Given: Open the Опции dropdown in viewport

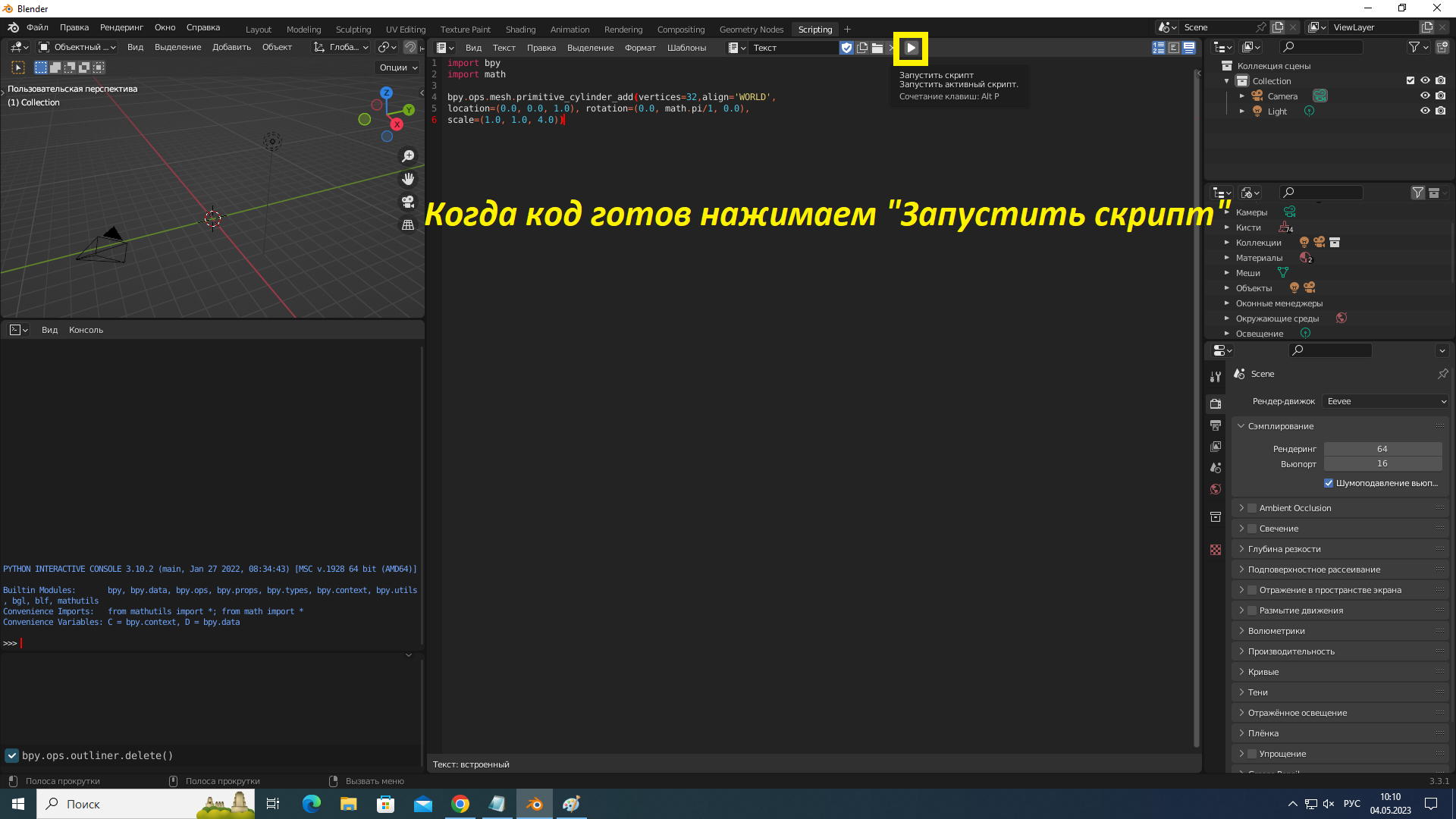Looking at the screenshot, I should tap(399, 67).
